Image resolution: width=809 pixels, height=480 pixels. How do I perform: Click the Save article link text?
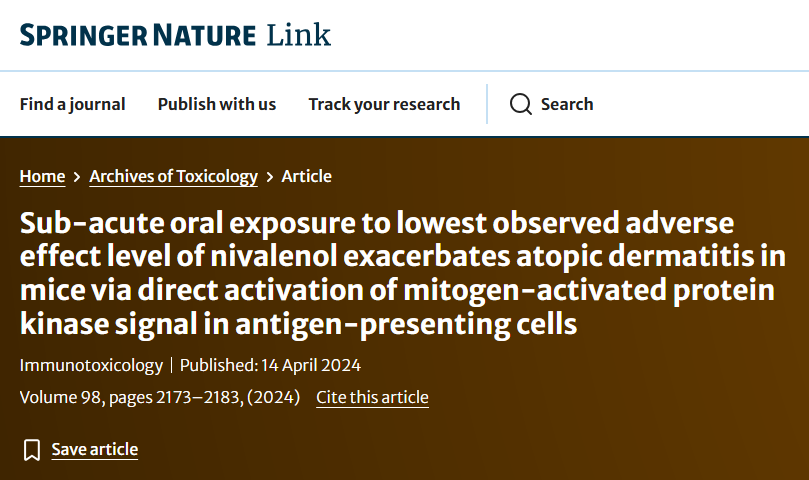pos(95,449)
